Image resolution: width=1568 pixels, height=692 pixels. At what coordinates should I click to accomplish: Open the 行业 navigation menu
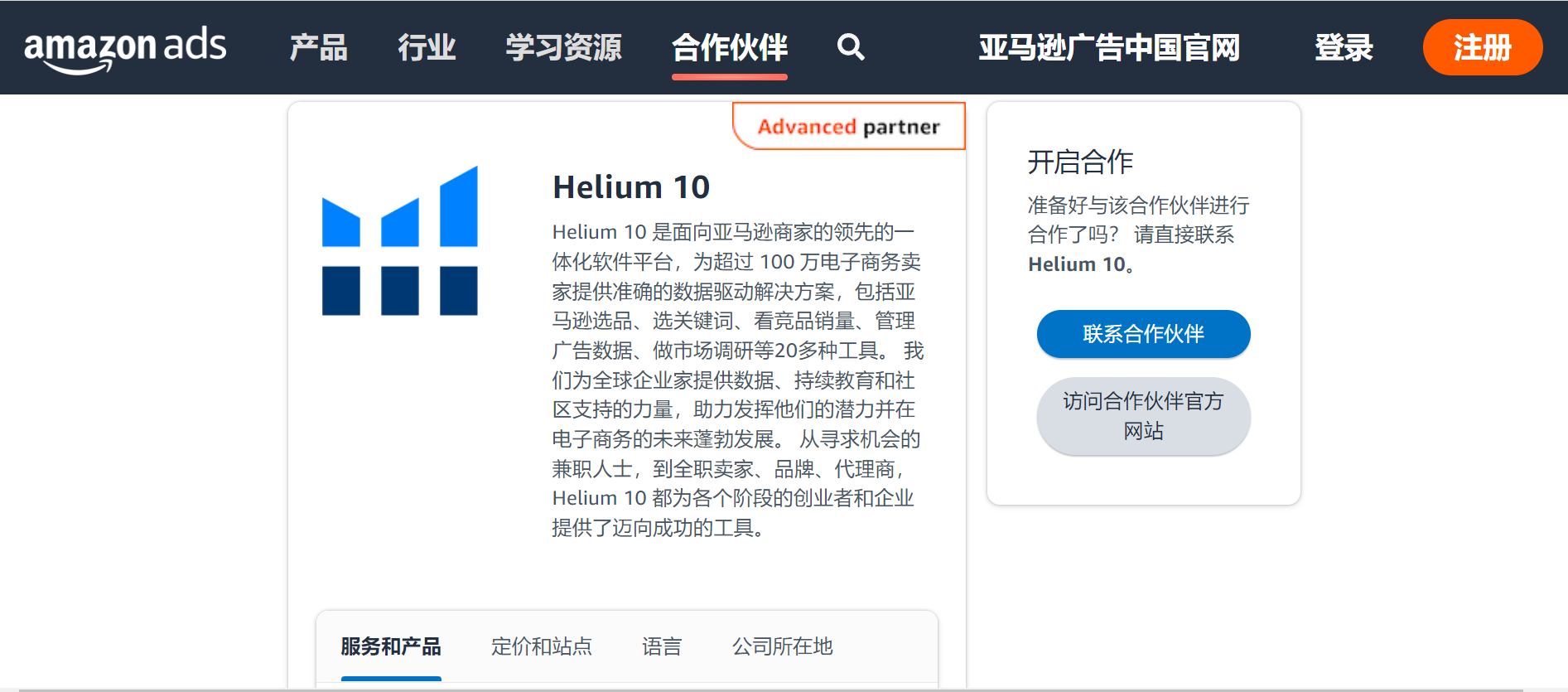(x=427, y=49)
